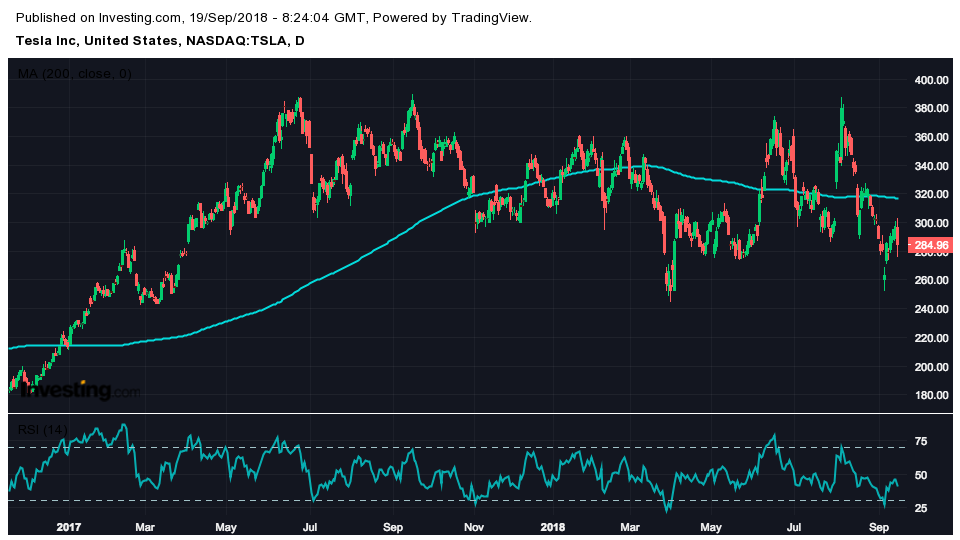Click the 260.00 price axis label
This screenshot has width=960, height=540.
(931, 280)
